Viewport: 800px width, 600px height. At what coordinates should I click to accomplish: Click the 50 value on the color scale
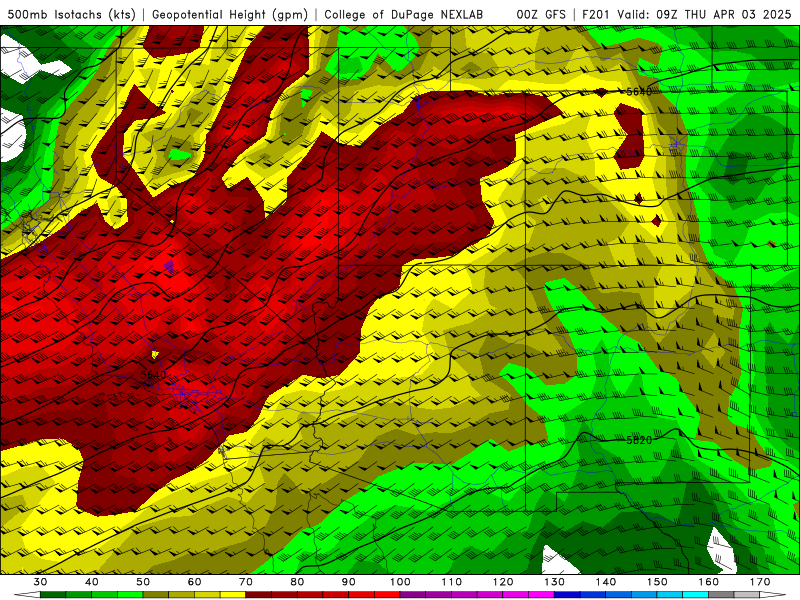coord(143,582)
